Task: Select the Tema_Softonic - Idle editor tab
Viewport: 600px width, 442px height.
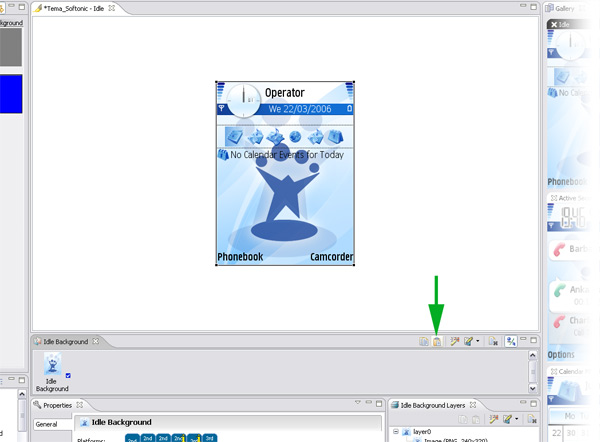Action: click(x=72, y=8)
